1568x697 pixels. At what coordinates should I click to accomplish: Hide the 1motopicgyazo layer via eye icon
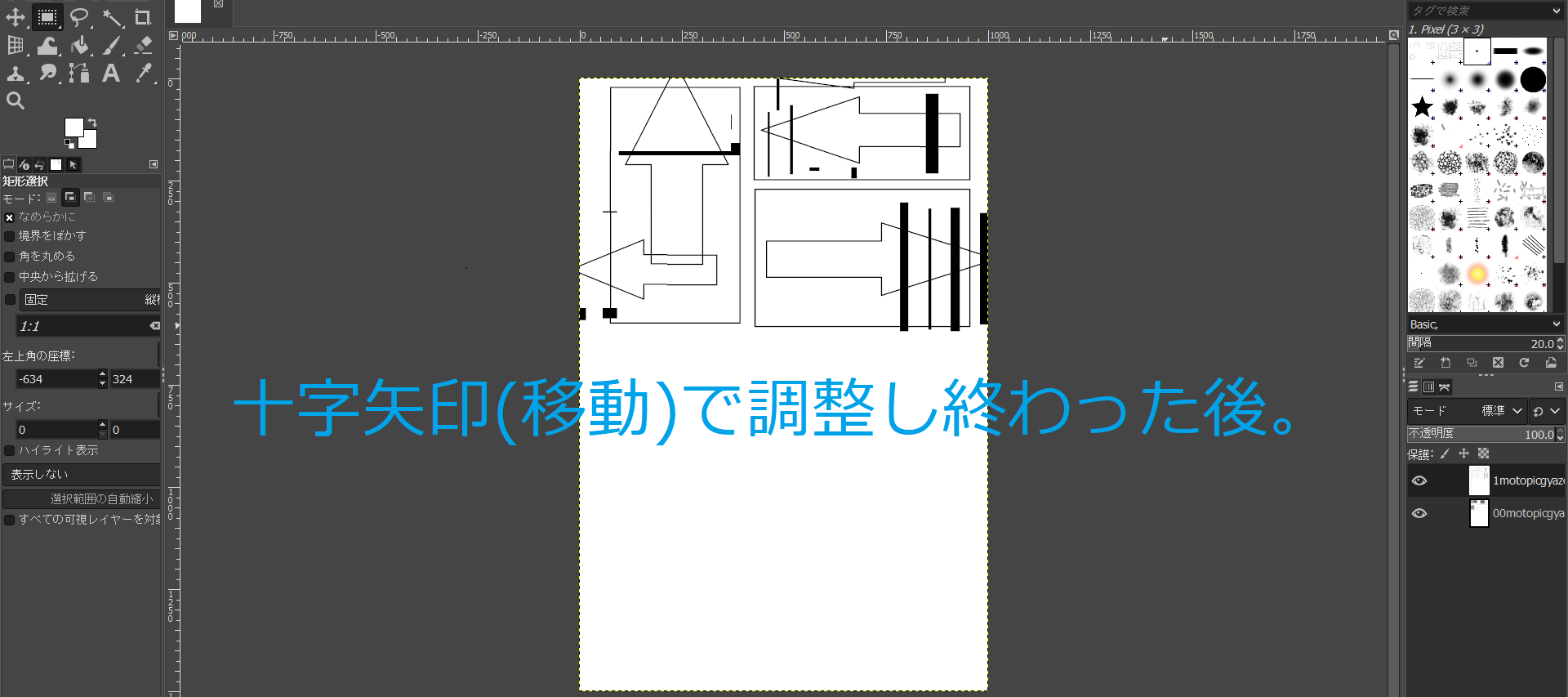1419,480
